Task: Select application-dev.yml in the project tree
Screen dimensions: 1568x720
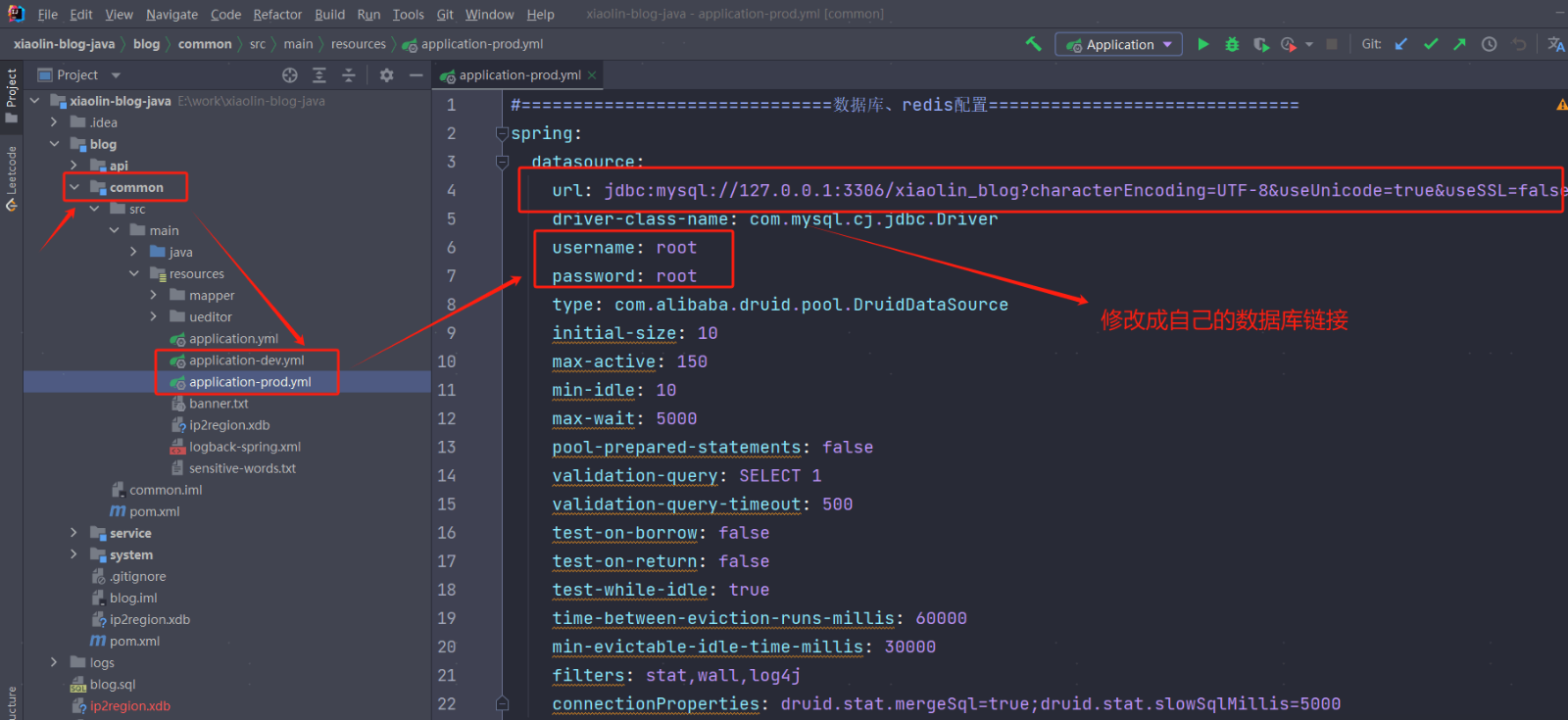Action: tap(247, 360)
